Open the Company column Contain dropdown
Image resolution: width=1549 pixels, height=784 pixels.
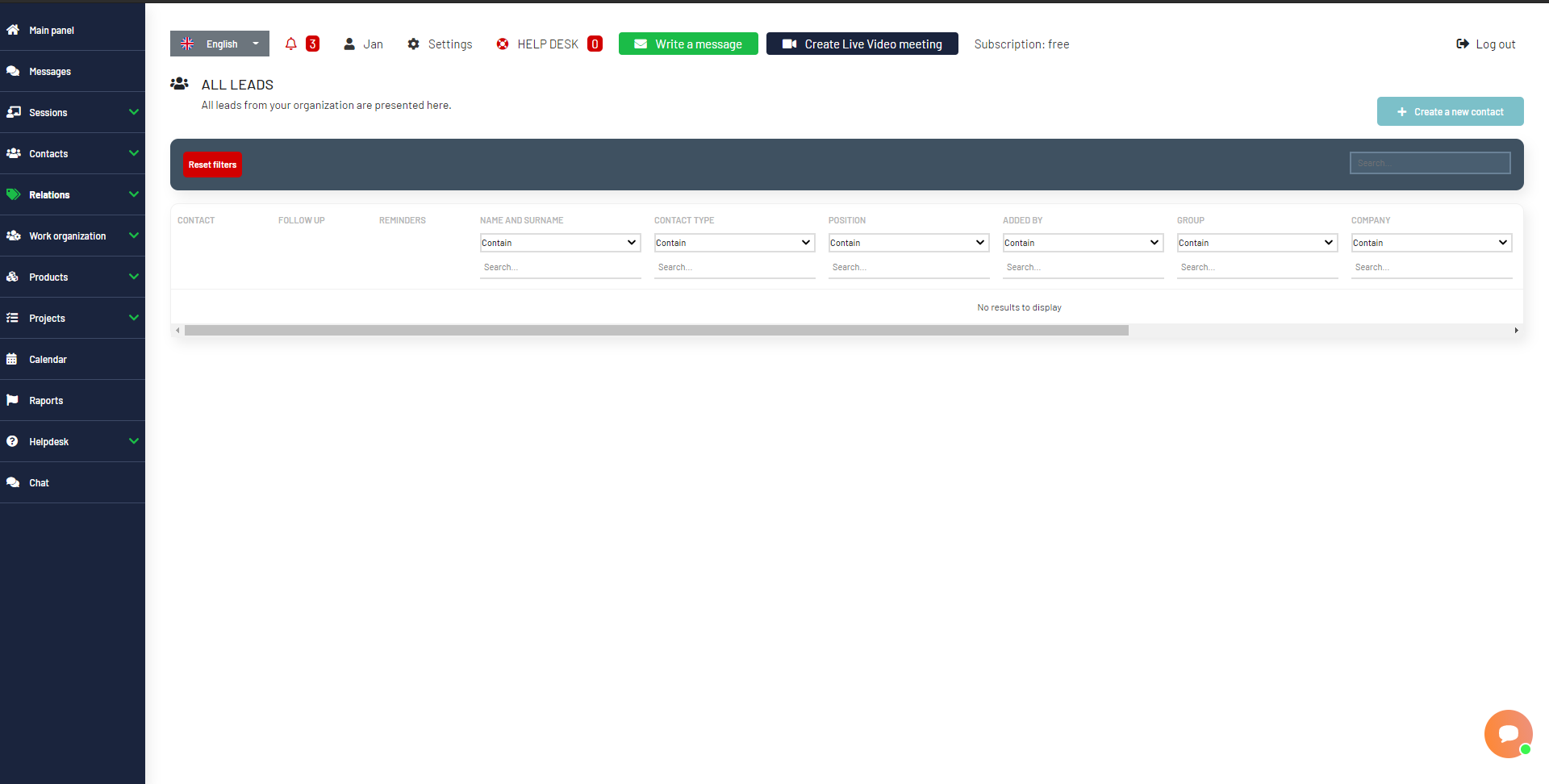point(1430,242)
